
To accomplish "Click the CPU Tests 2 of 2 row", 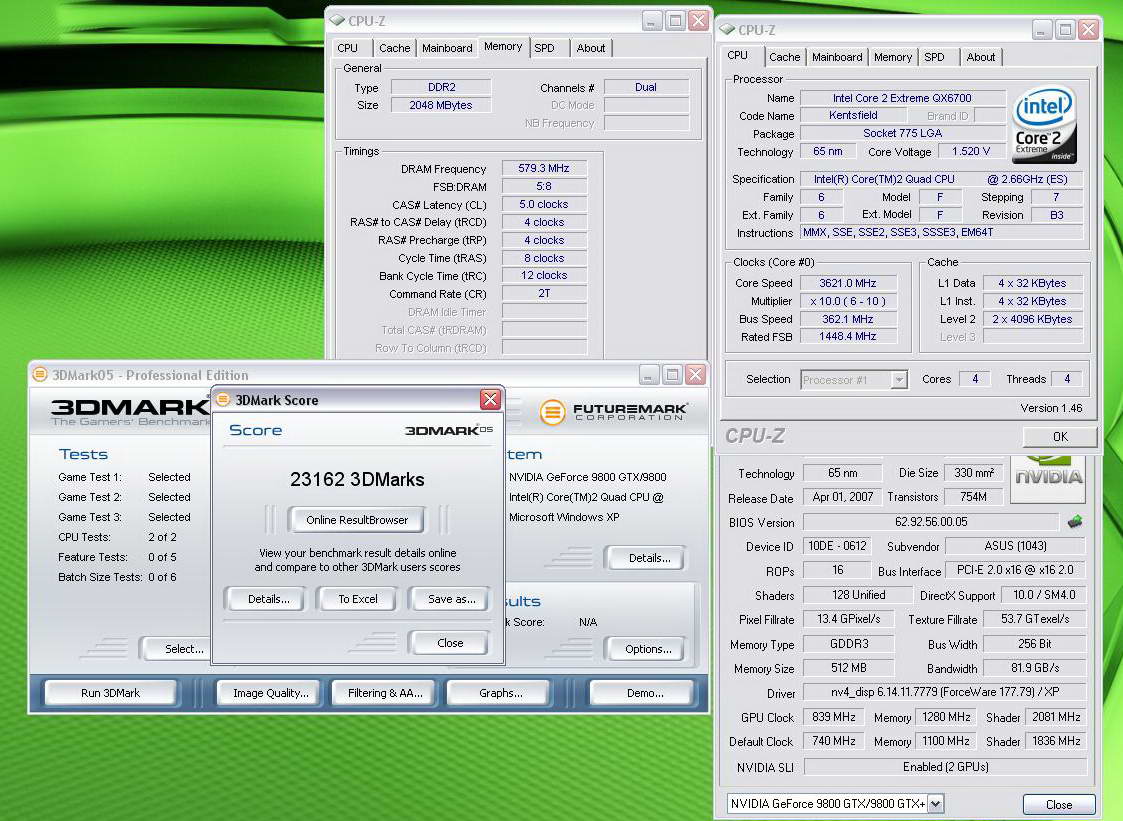I will [117, 537].
